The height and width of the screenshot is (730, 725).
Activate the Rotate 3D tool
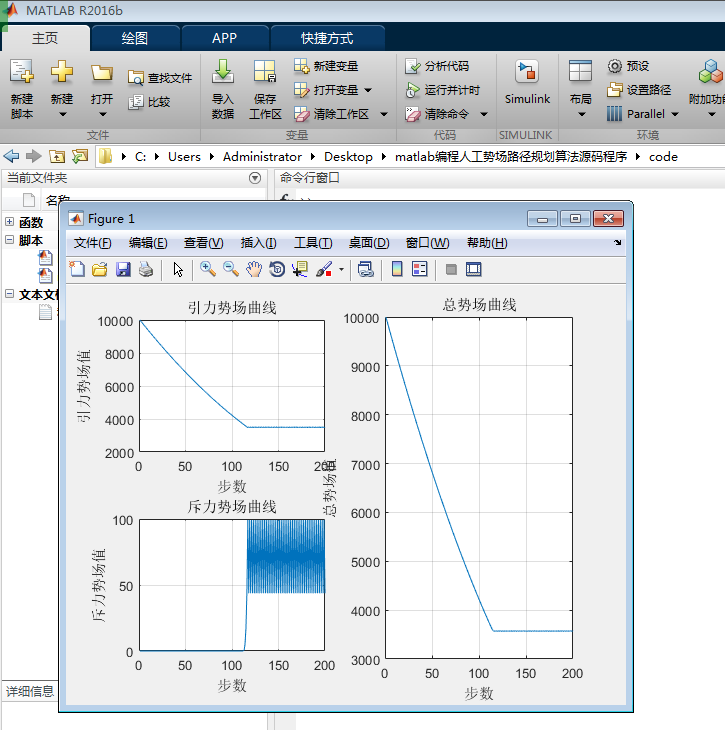point(277,269)
